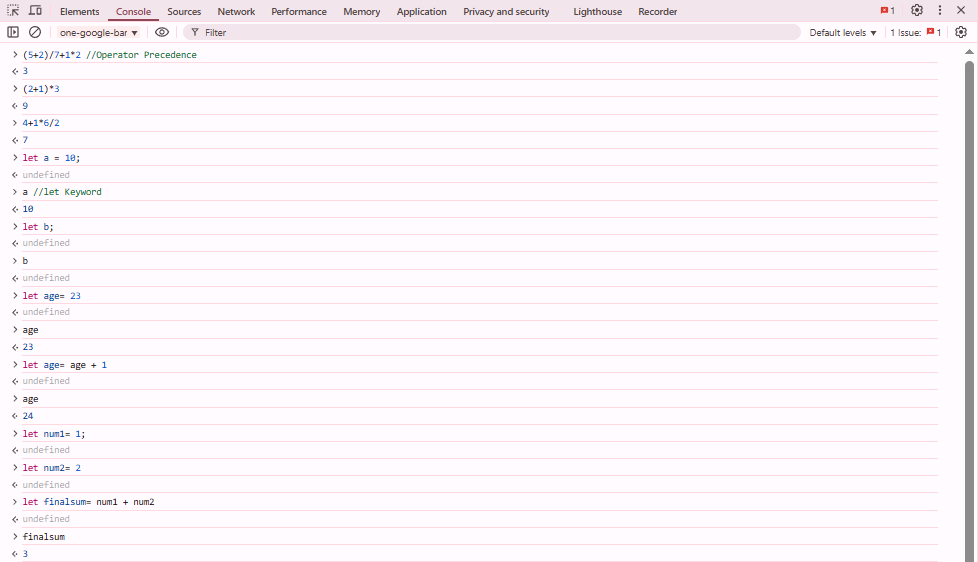The height and width of the screenshot is (562, 978).
Task: Create live expression with the eye icon
Action: (x=162, y=32)
